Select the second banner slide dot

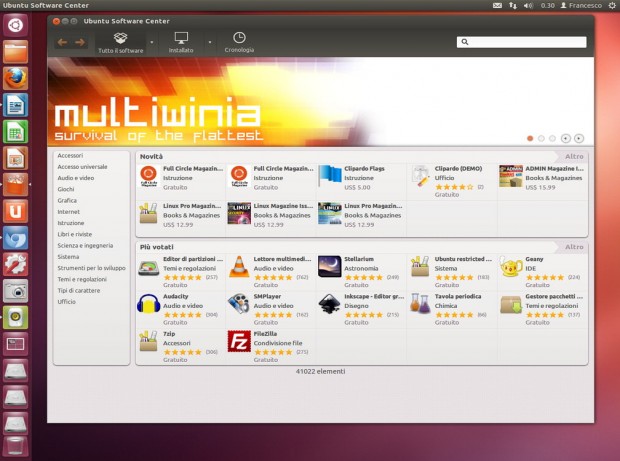pos(541,138)
